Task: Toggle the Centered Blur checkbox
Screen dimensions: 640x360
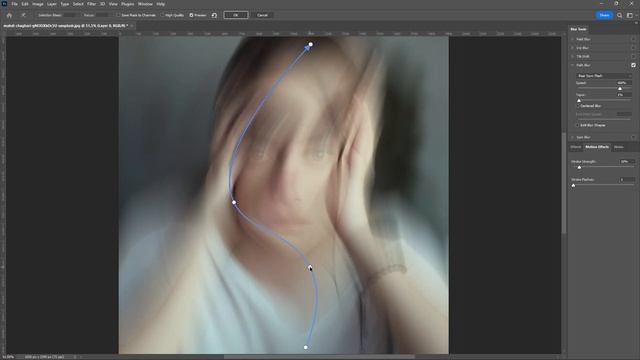Action: pyautogui.click(x=578, y=106)
